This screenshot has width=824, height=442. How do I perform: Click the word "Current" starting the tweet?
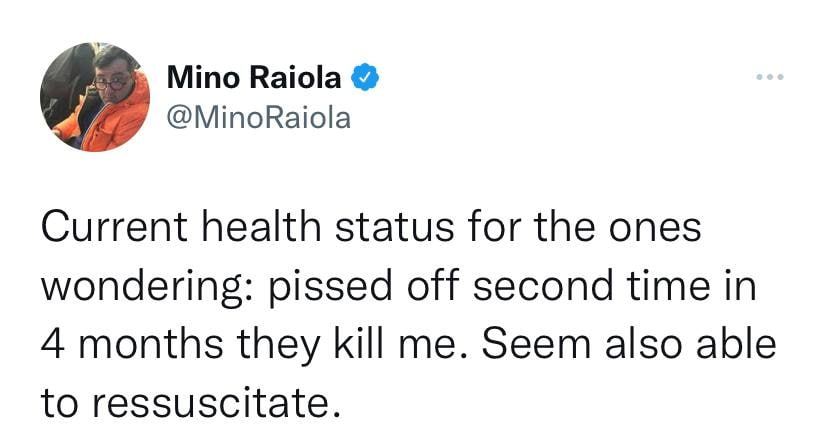114,227
